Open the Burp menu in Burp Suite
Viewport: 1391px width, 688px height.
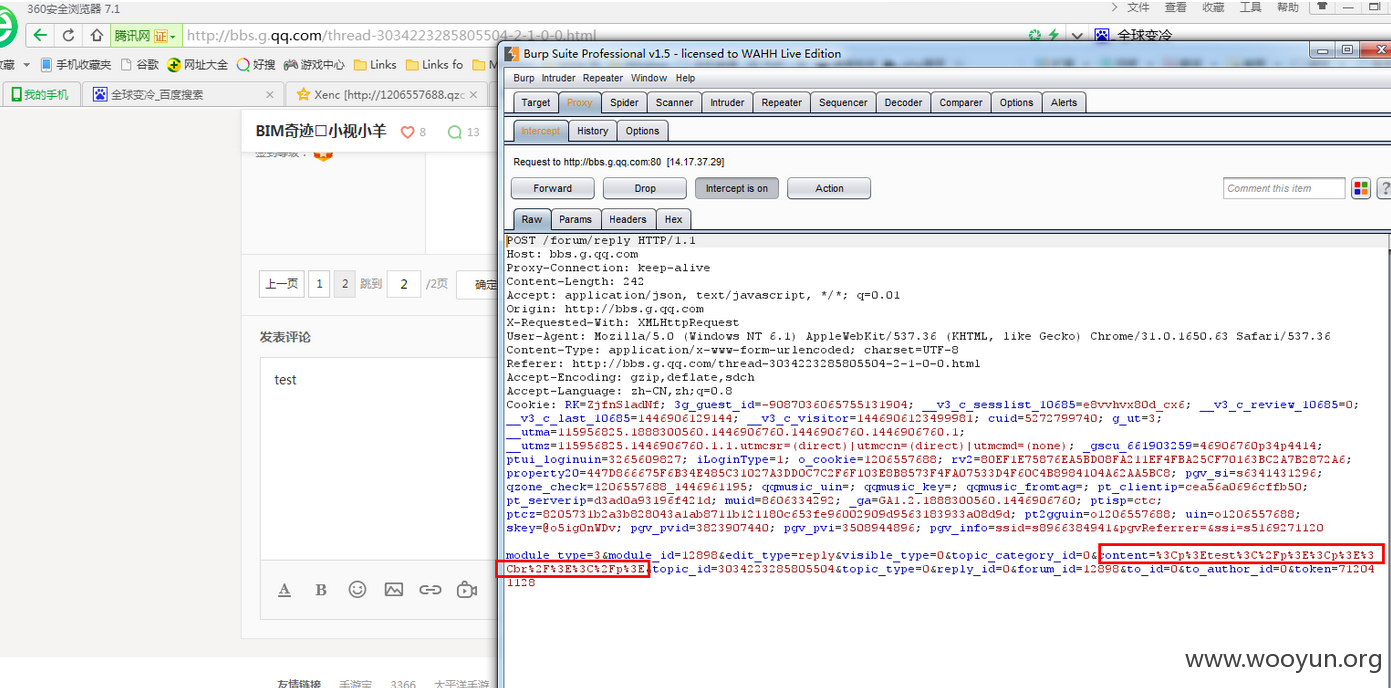(524, 78)
